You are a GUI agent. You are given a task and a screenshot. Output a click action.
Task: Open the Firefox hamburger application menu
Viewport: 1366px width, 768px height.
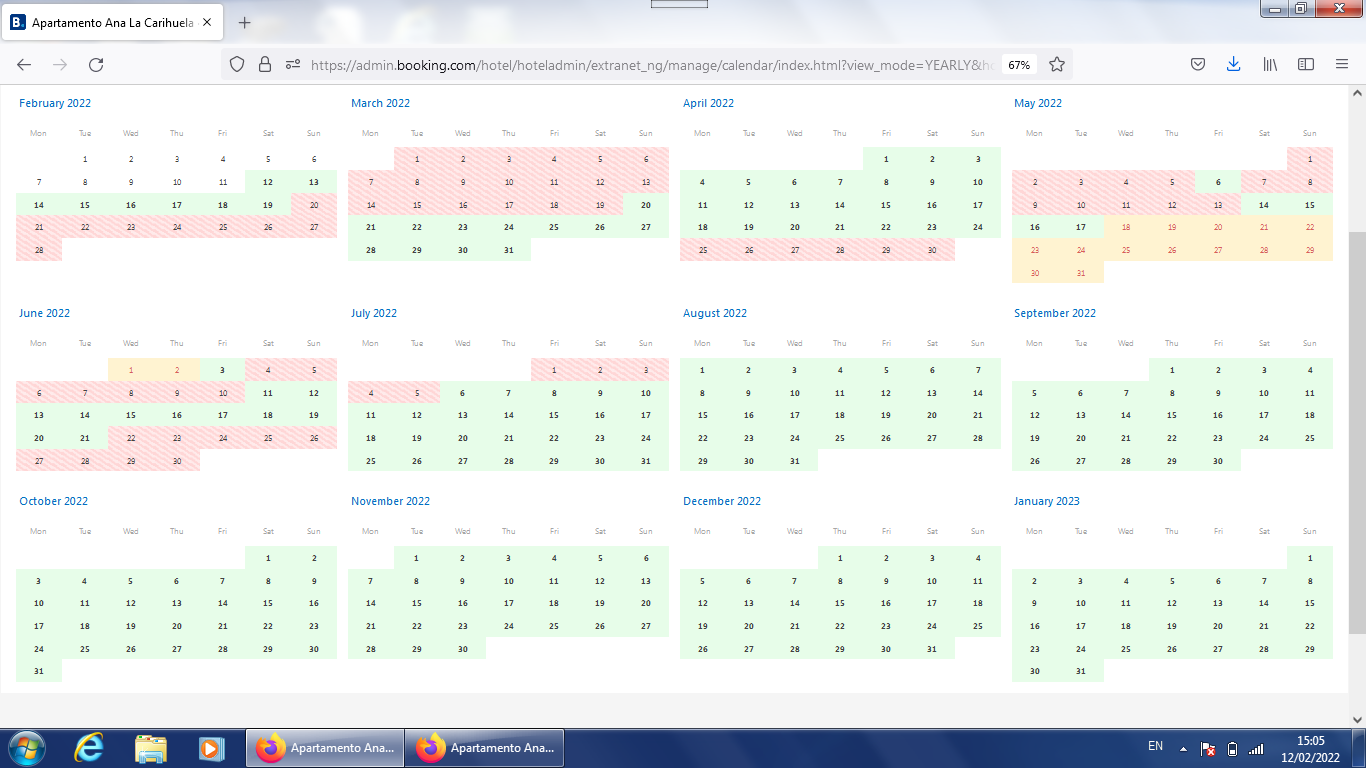click(1342, 64)
